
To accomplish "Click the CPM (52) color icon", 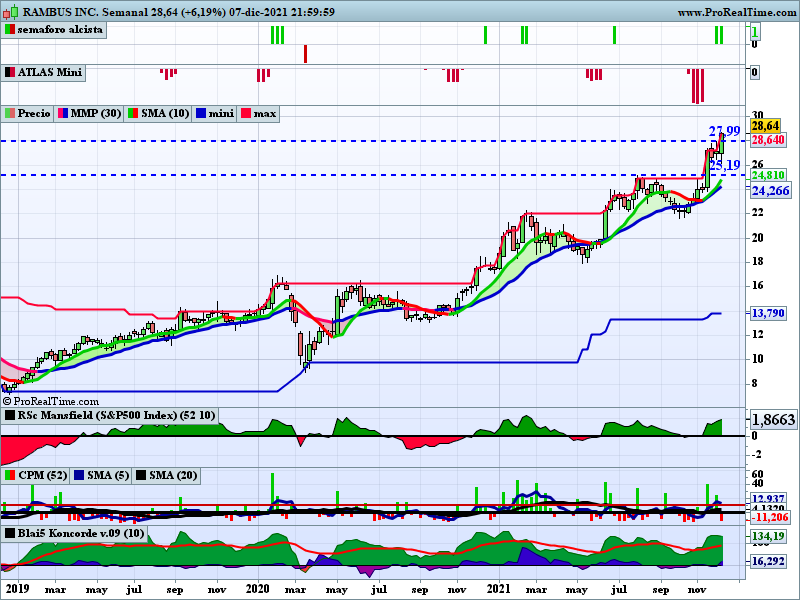I will tap(10, 476).
